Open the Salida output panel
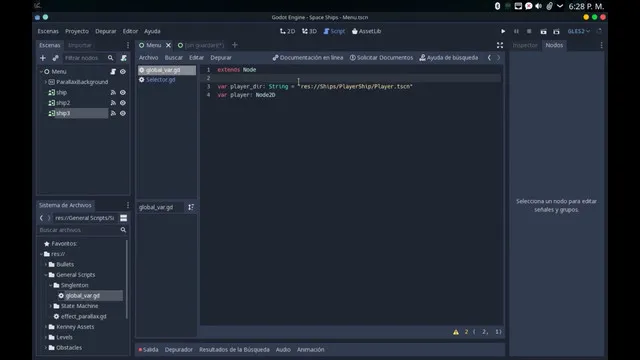640x360 pixels. [x=148, y=349]
